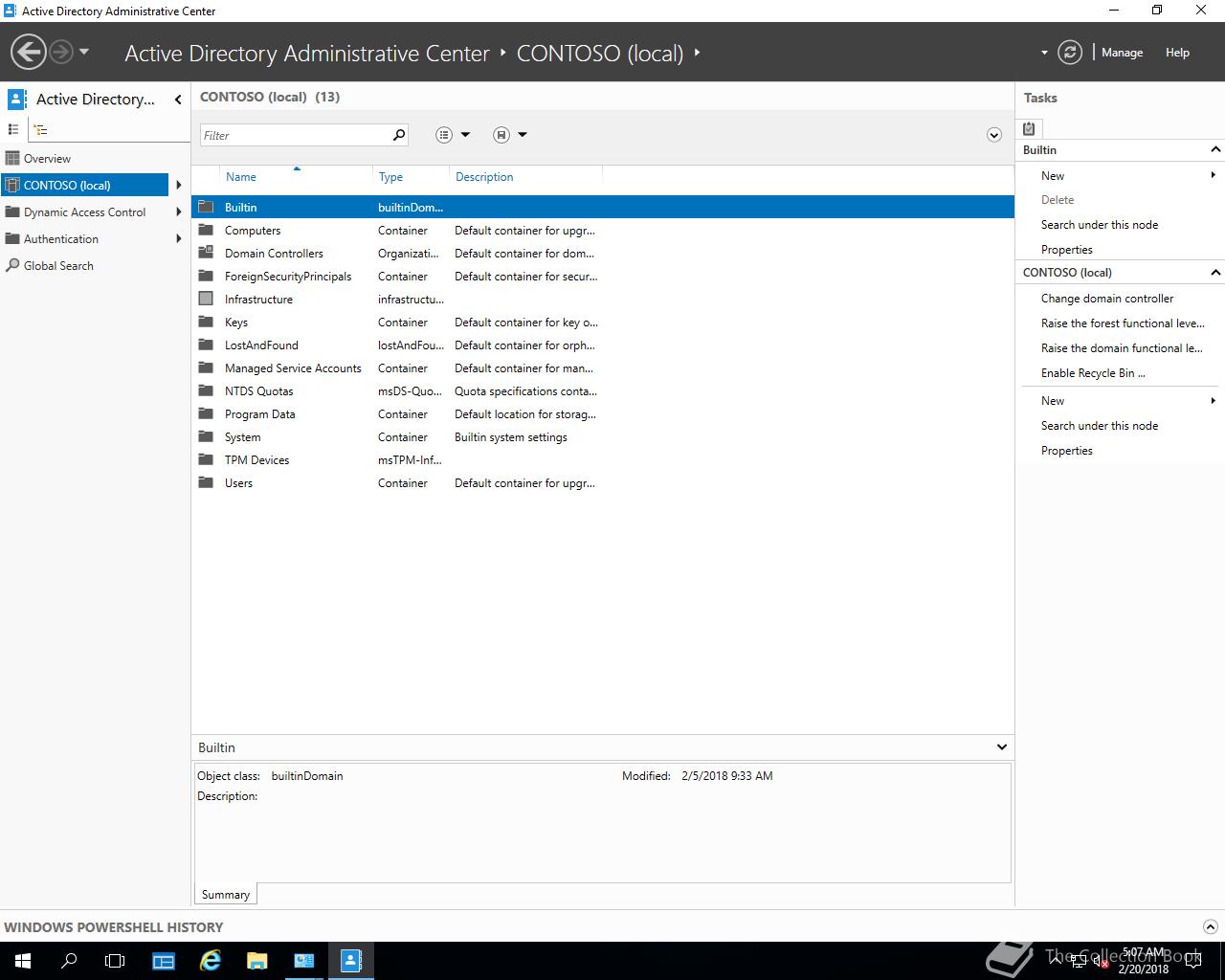1225x980 pixels.
Task: Click Raise the forest functional level
Action: tap(1123, 323)
